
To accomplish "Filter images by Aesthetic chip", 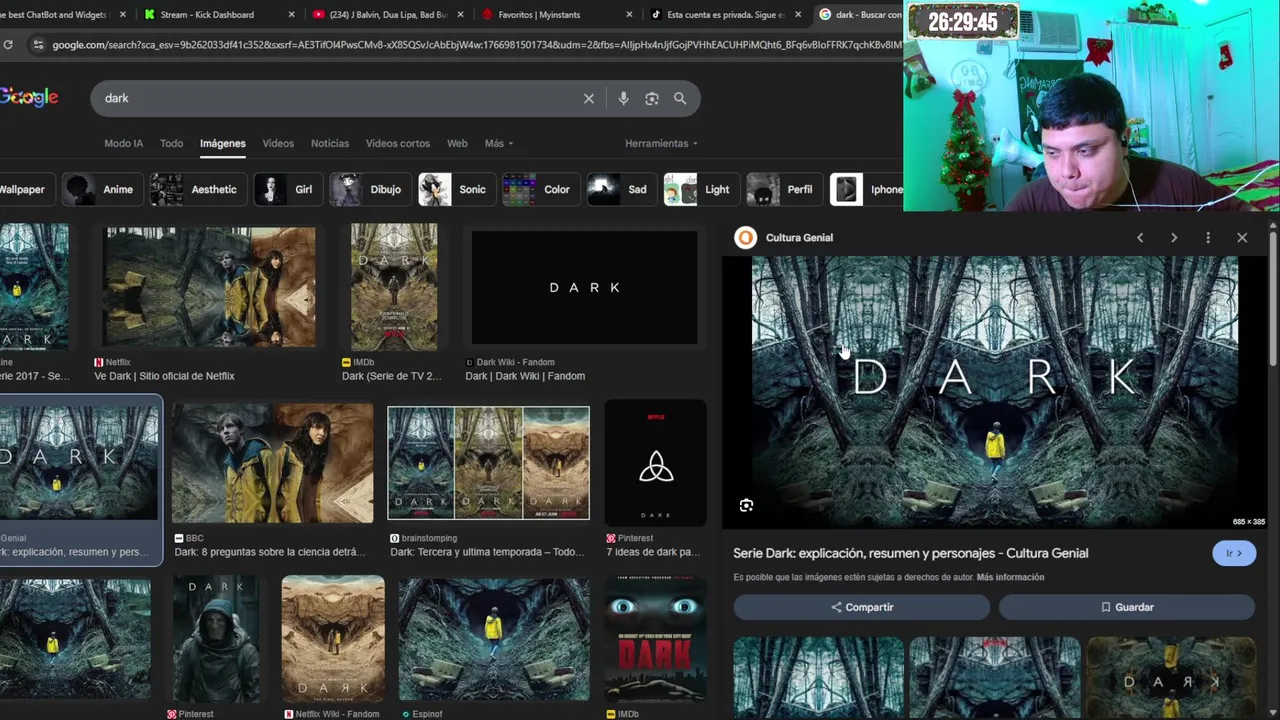I will tap(197, 189).
